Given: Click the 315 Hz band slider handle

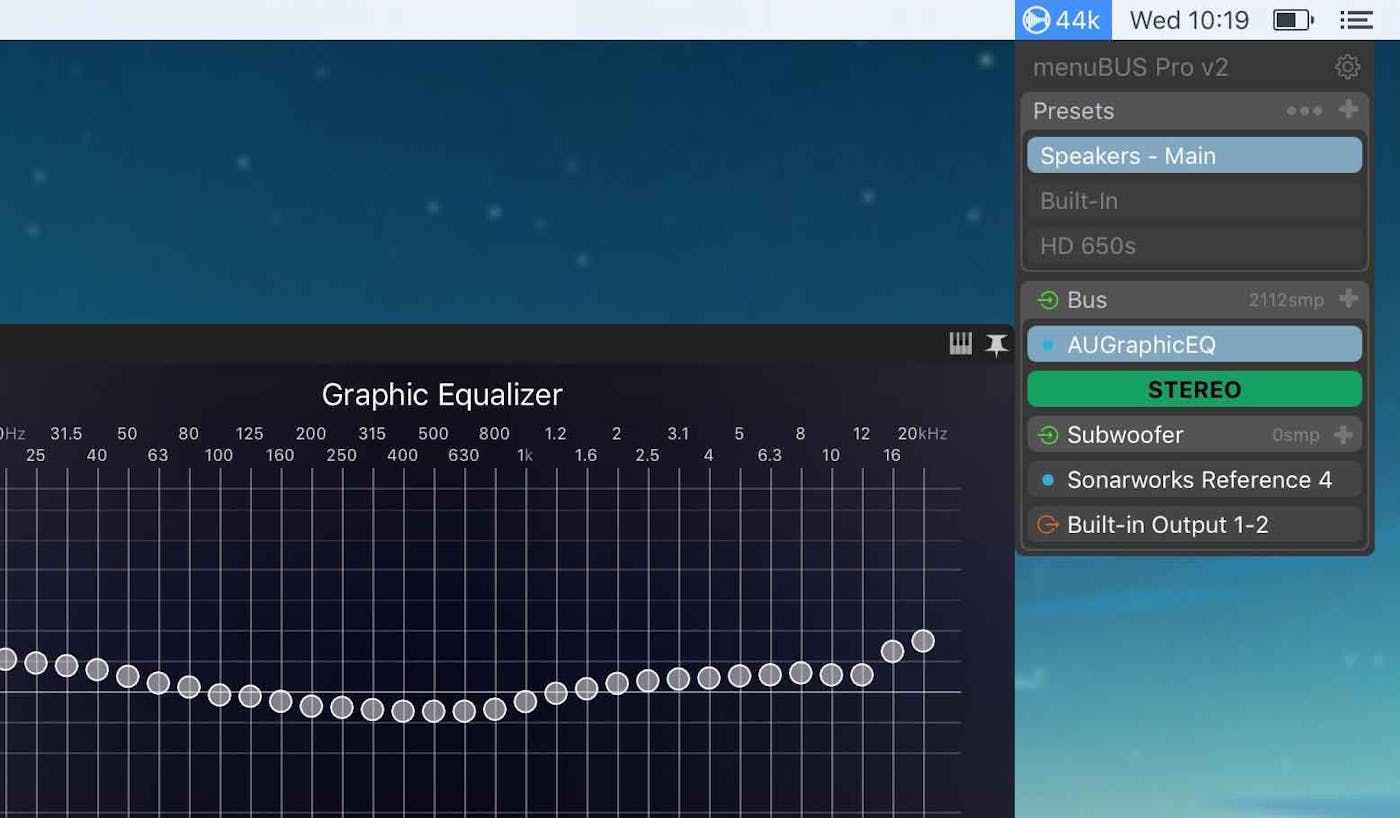Looking at the screenshot, I should point(372,709).
